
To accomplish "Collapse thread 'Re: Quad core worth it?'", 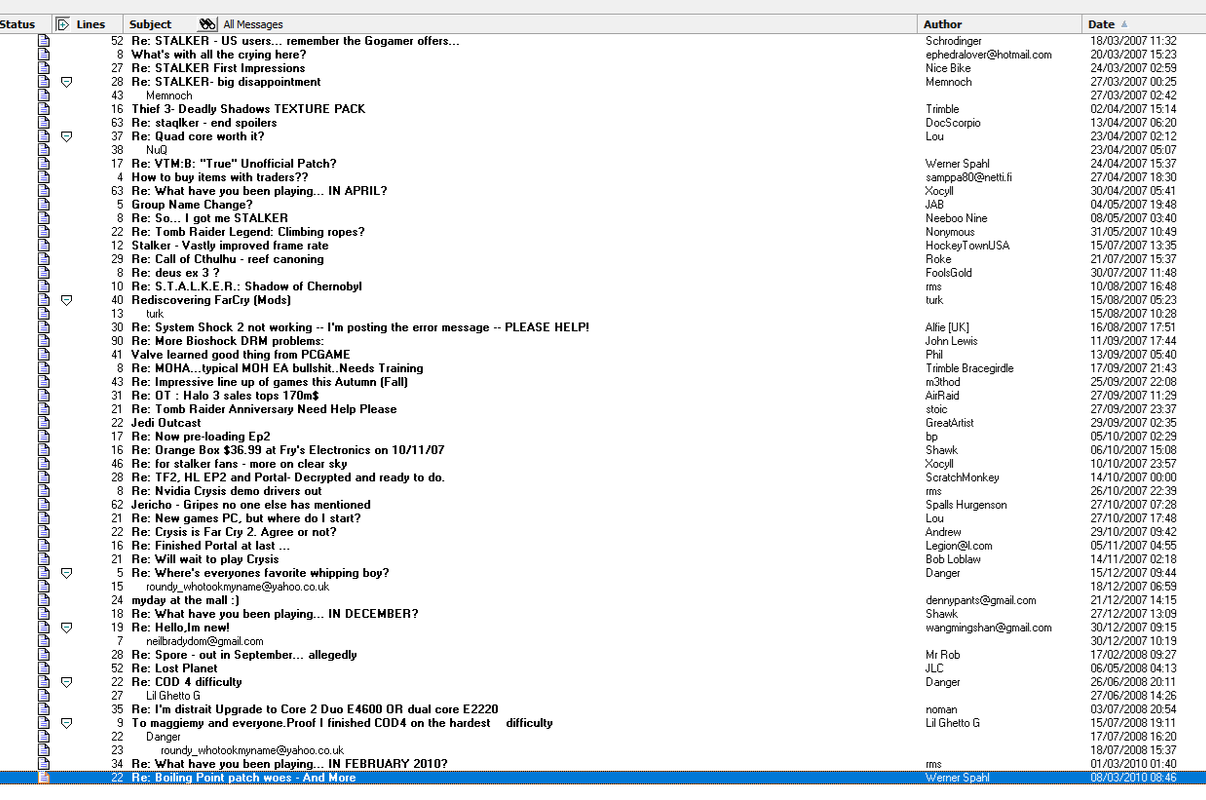I will [67, 137].
